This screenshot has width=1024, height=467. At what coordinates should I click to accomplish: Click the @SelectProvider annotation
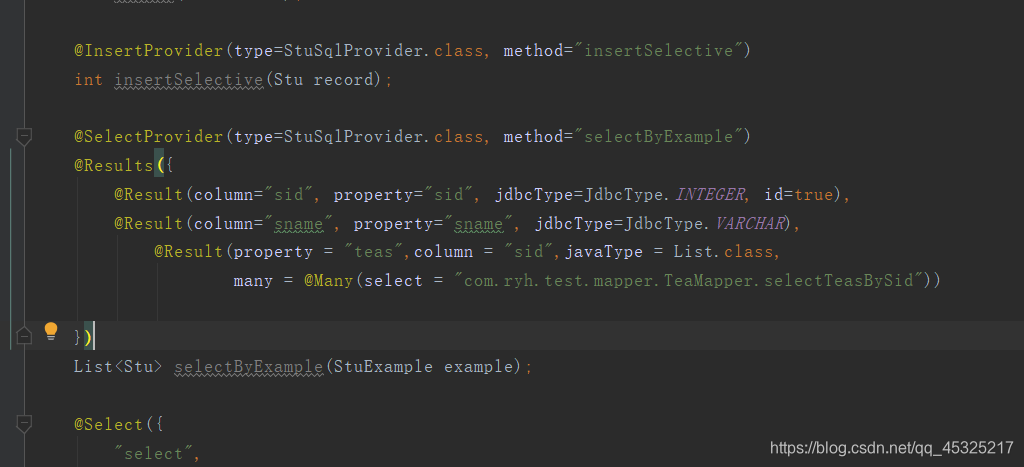click(149, 137)
